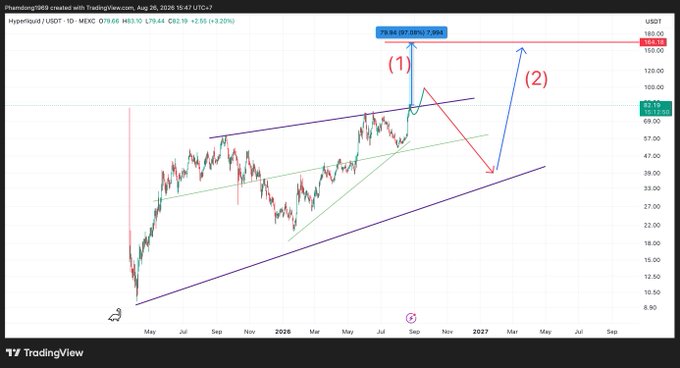The image size is (680, 368).
Task: Click the TradingView logo in footer
Action: (x=45, y=353)
